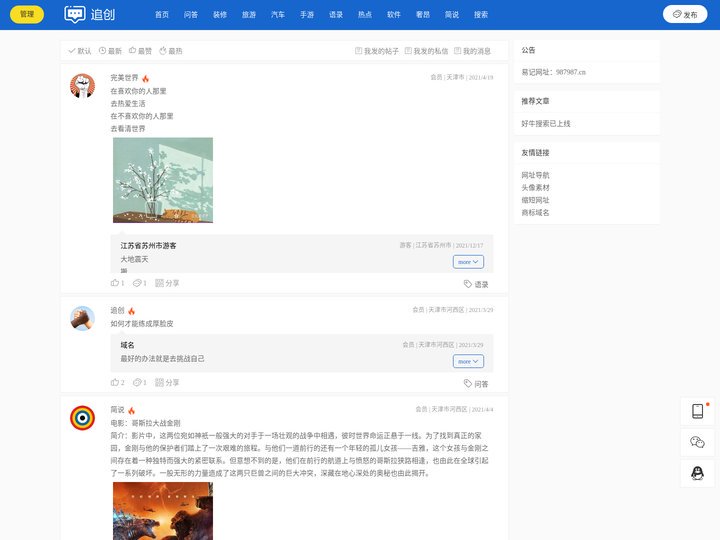Sort posts by 最赞

pos(141,51)
